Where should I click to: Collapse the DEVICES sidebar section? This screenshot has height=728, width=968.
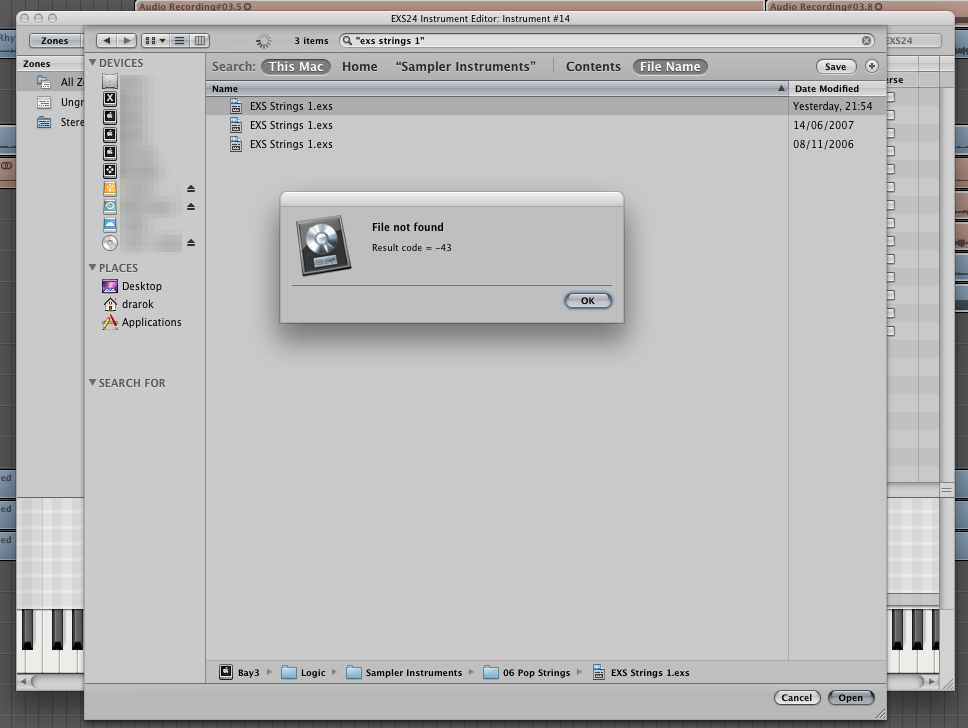[93, 62]
